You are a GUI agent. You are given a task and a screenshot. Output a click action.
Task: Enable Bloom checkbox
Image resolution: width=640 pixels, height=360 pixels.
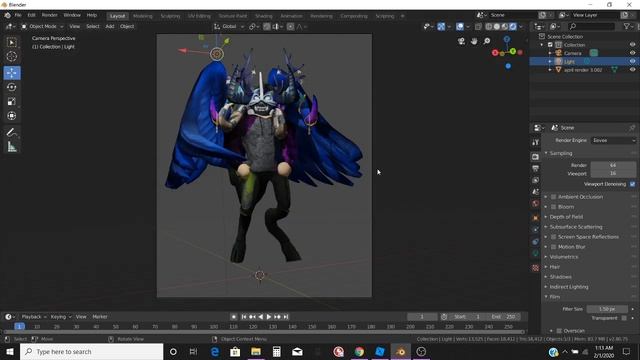[554, 207]
